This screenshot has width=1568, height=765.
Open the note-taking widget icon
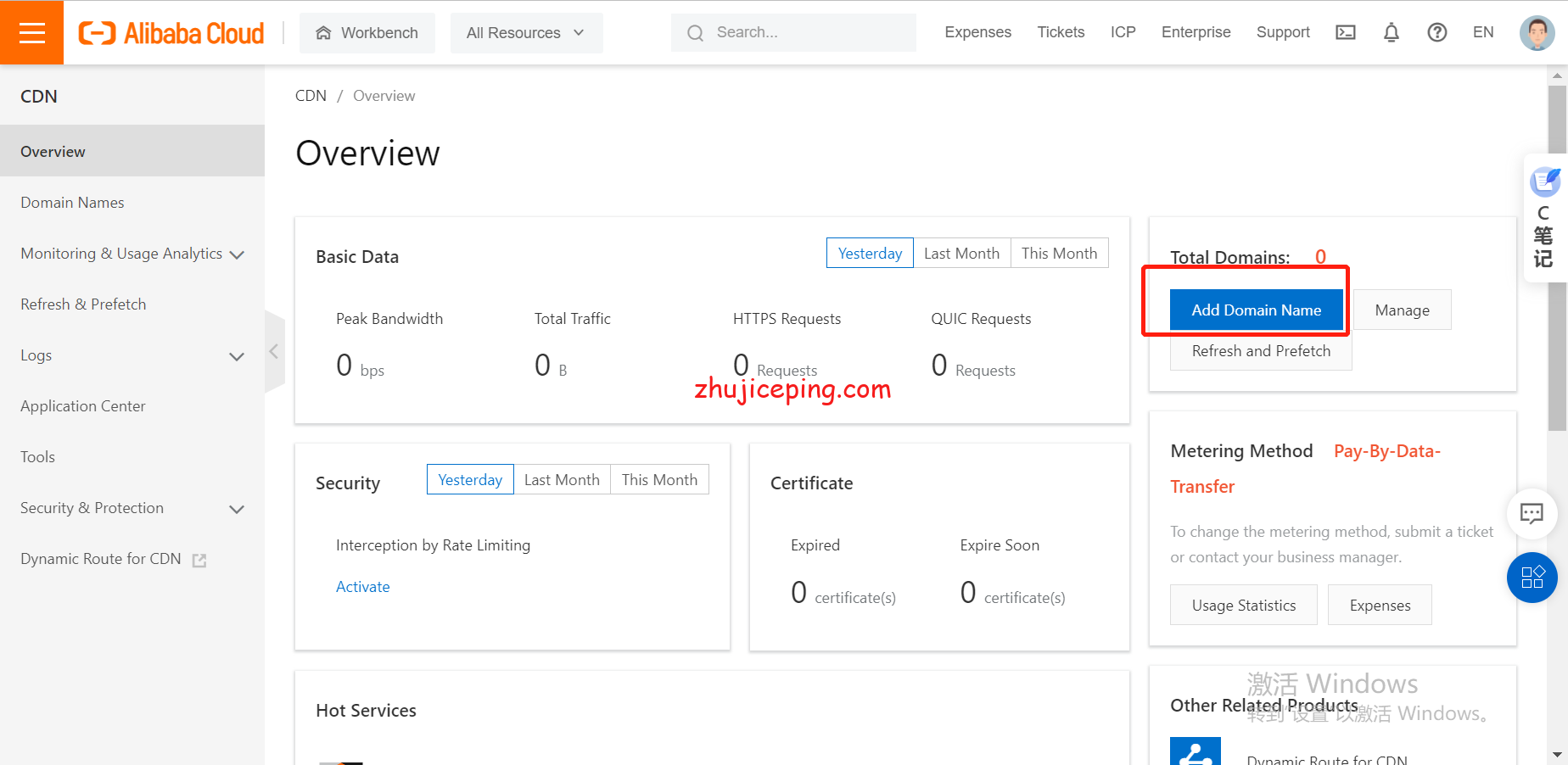pyautogui.click(x=1545, y=181)
